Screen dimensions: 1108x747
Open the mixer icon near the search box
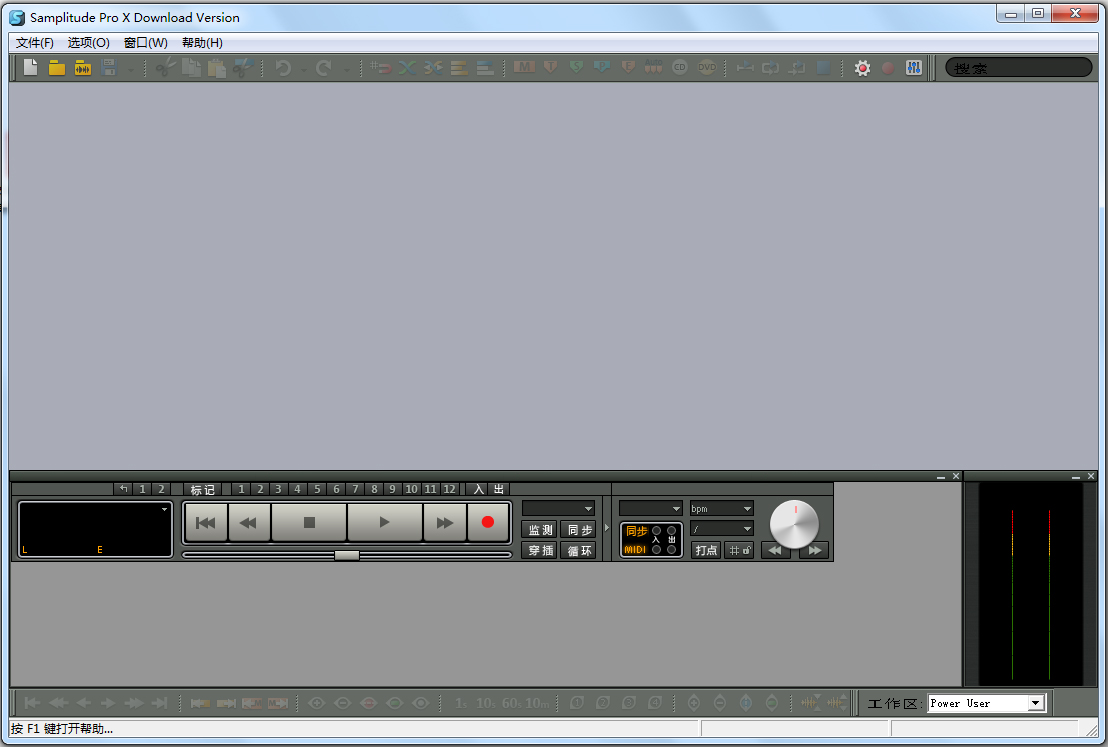[x=913, y=67]
